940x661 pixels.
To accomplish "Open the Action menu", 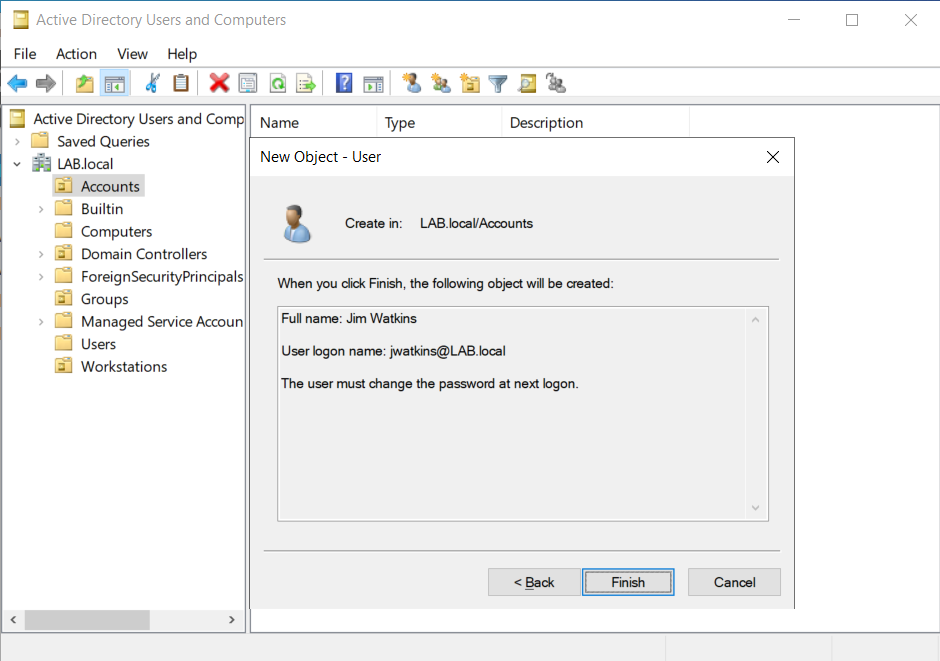I will point(76,54).
